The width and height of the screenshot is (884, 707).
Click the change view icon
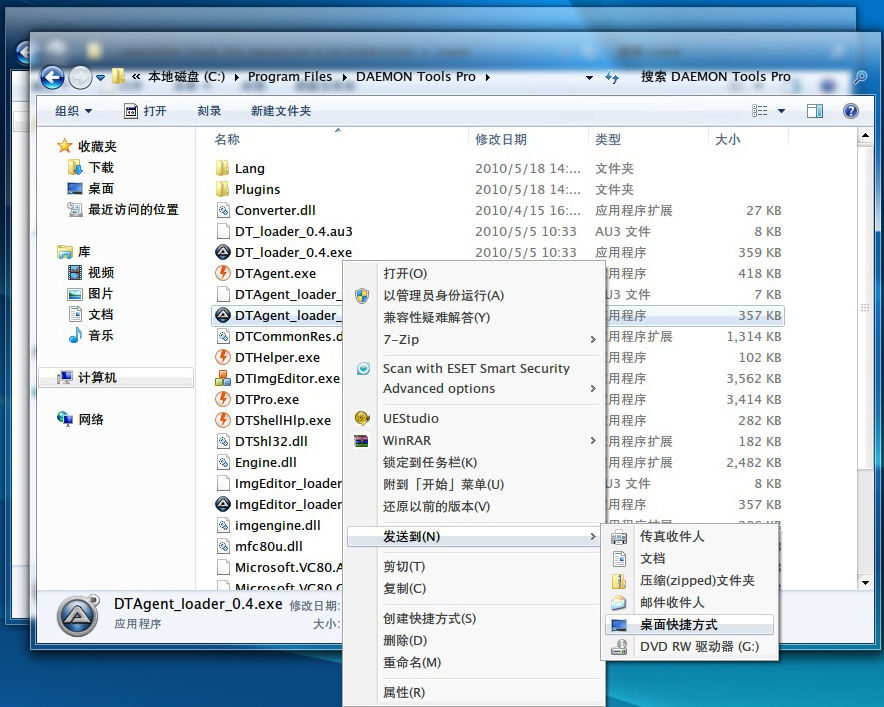[759, 111]
